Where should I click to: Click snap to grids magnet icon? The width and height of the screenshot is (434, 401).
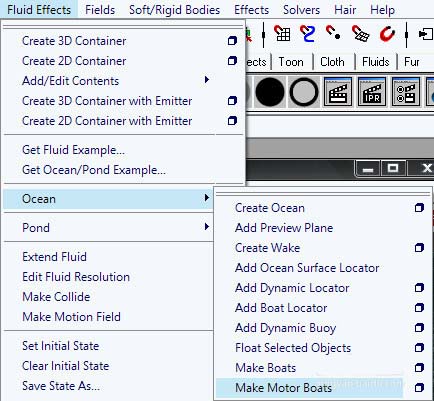click(x=282, y=34)
